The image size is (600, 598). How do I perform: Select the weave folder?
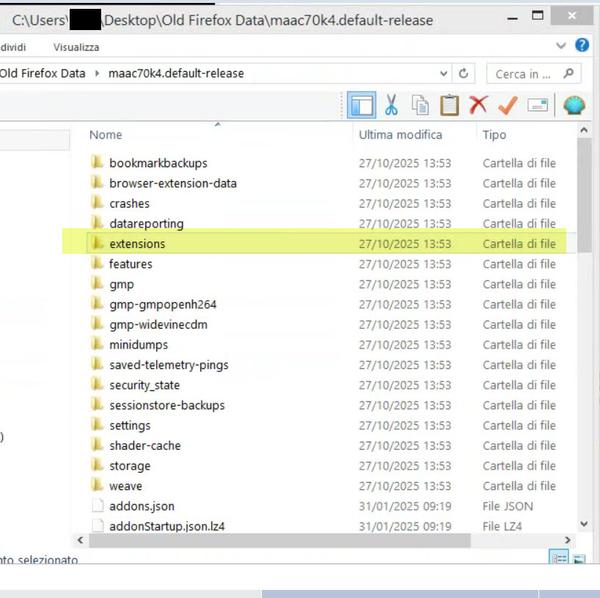point(126,486)
